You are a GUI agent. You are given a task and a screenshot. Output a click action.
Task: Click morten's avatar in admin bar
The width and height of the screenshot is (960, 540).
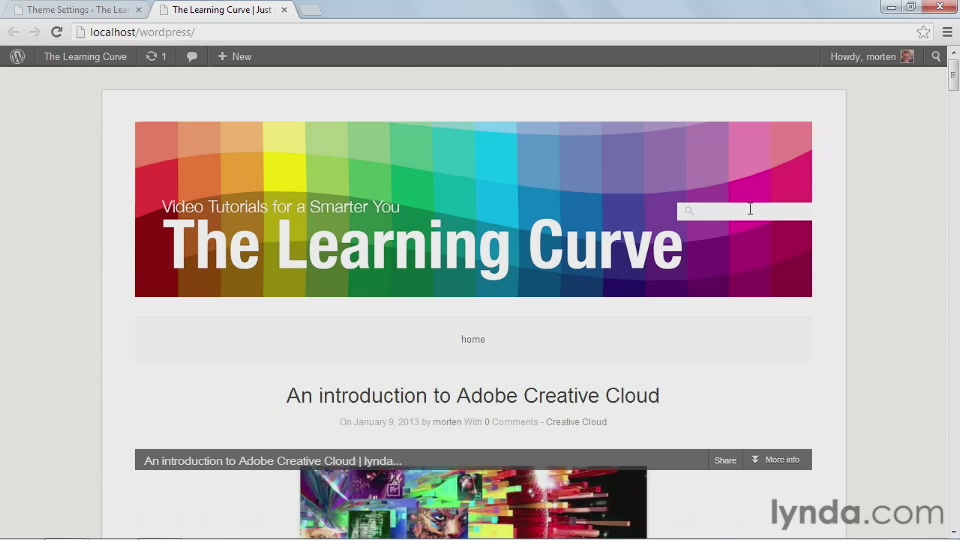907,56
